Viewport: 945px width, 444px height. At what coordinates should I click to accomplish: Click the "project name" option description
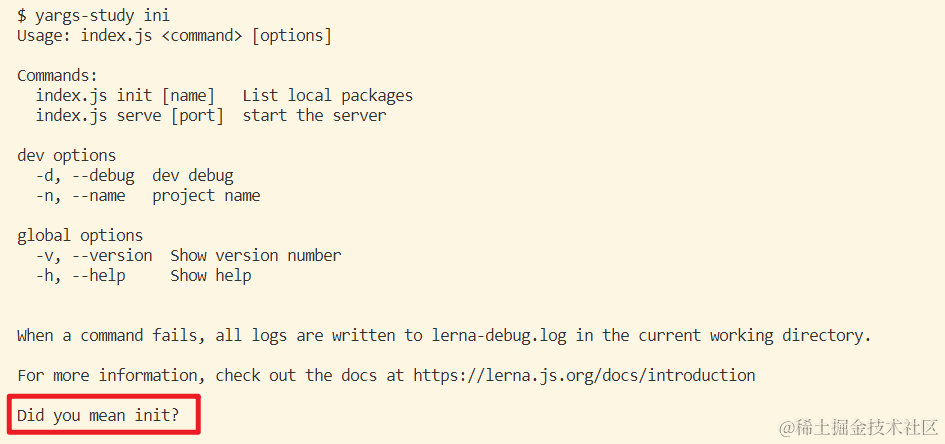coord(206,195)
